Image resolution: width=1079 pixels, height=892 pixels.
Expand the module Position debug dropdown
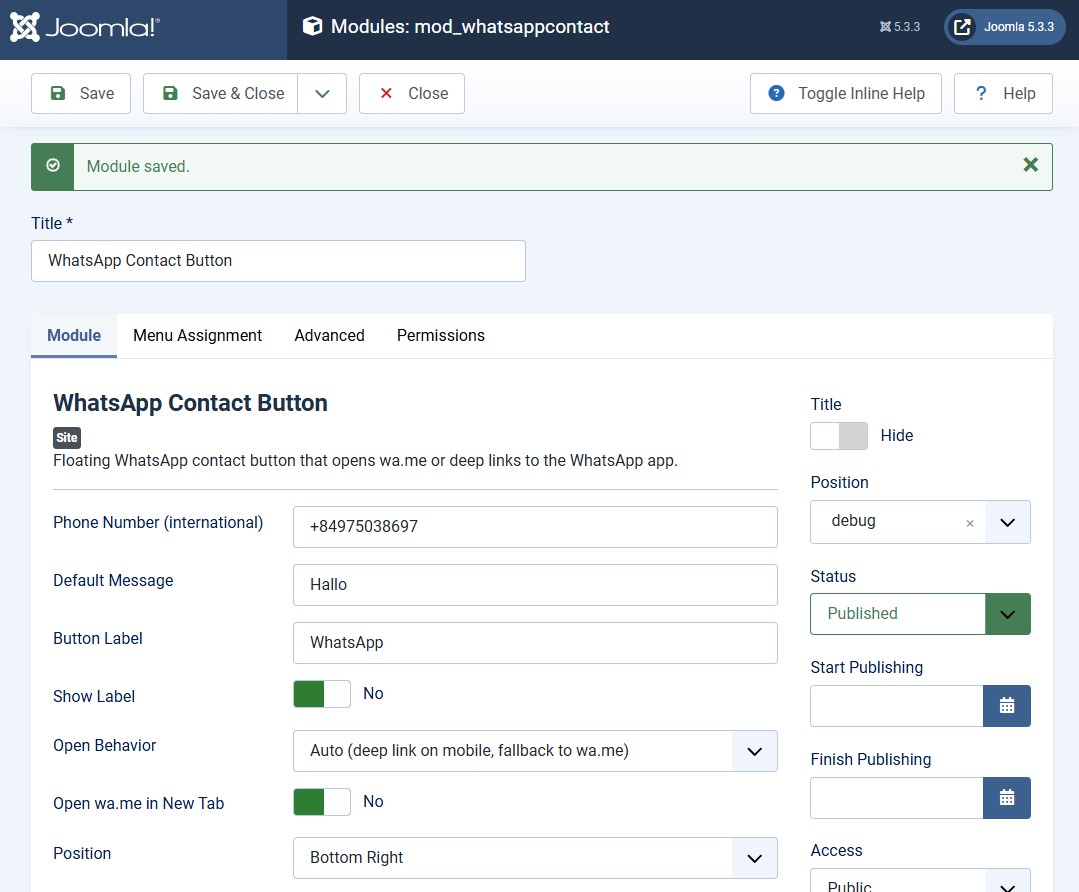click(1007, 522)
